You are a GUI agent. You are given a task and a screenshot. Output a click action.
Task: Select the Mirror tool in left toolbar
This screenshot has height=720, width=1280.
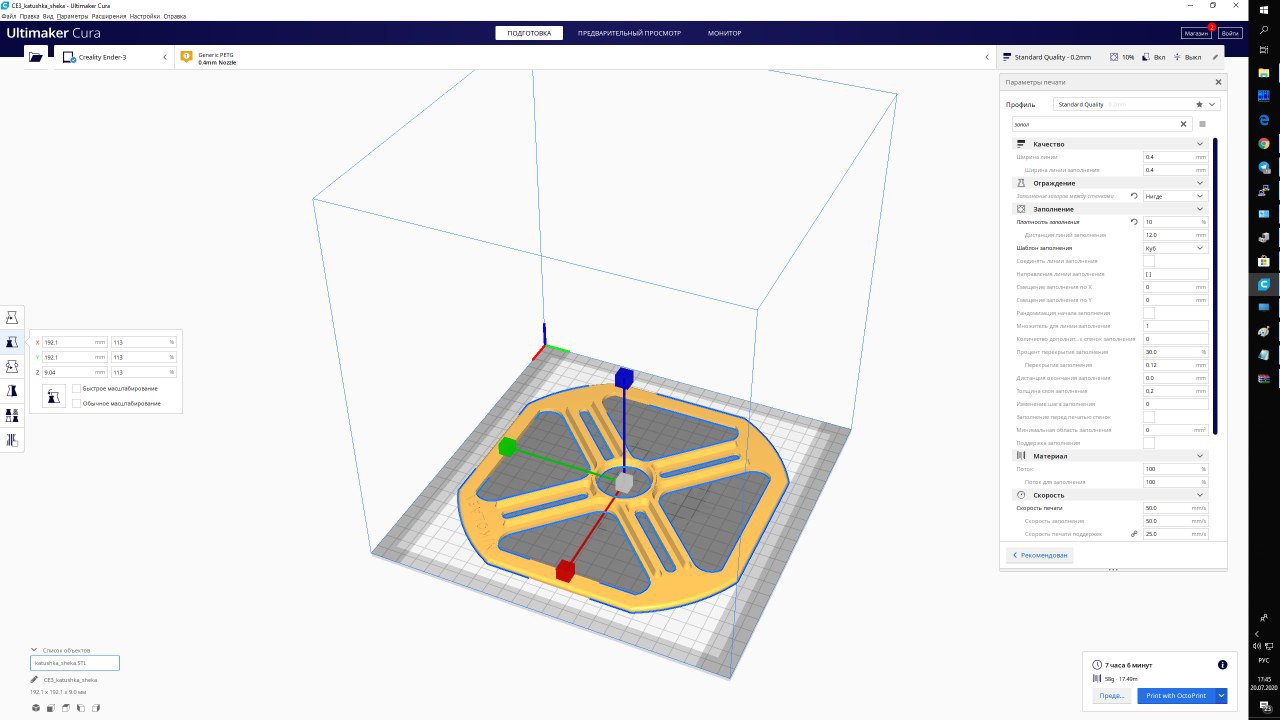coord(12,390)
